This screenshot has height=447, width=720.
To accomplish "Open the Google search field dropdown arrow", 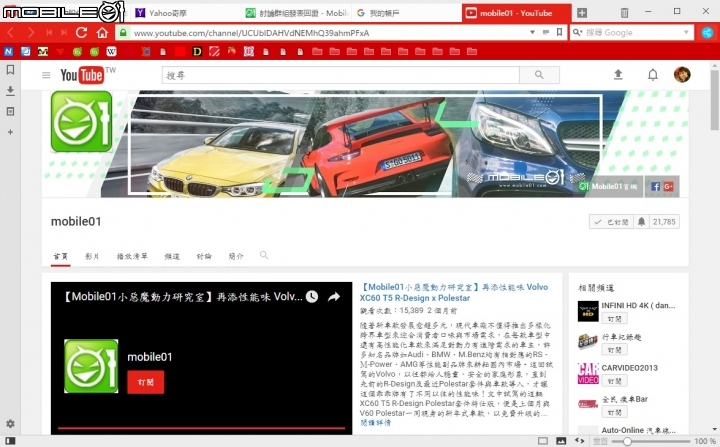I will pos(686,32).
